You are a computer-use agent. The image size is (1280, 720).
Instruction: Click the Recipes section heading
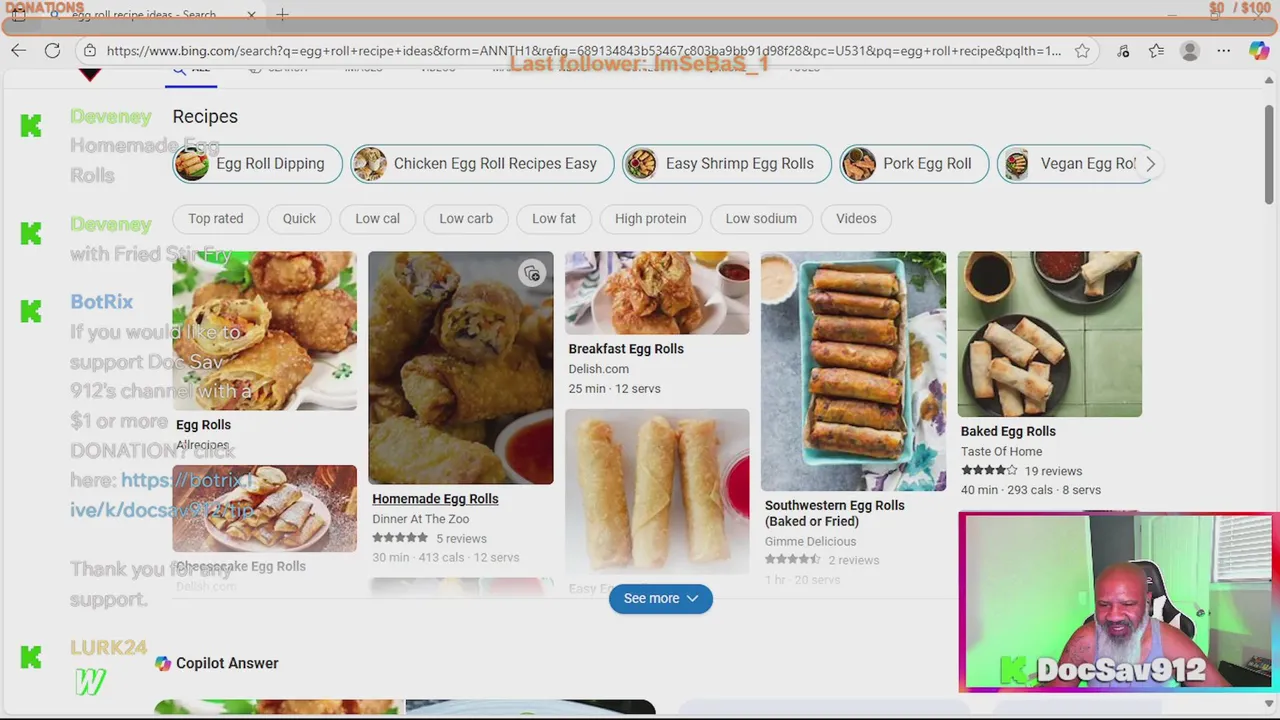205,116
